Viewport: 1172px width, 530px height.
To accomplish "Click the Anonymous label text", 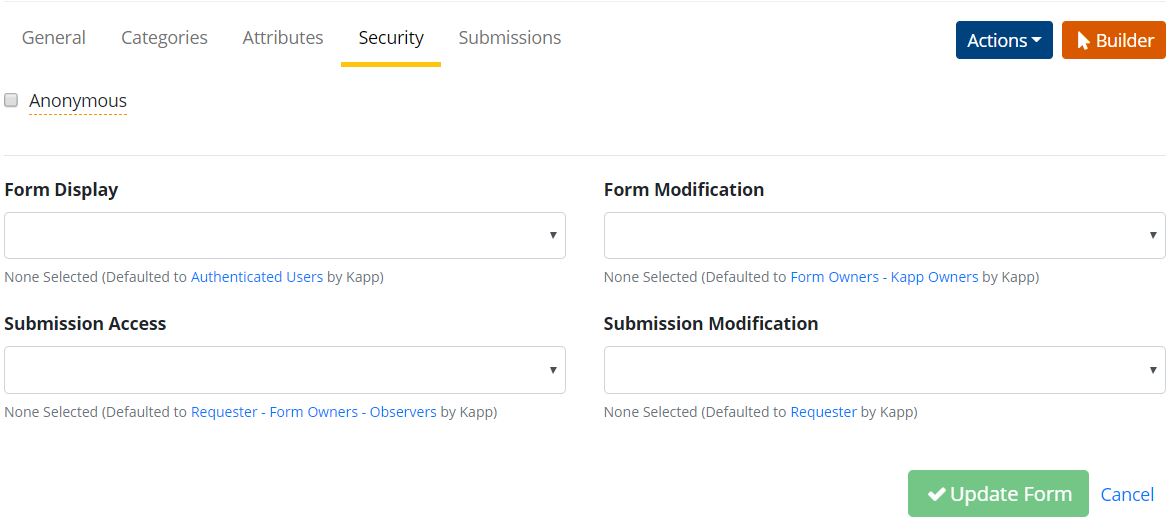I will tap(78, 101).
